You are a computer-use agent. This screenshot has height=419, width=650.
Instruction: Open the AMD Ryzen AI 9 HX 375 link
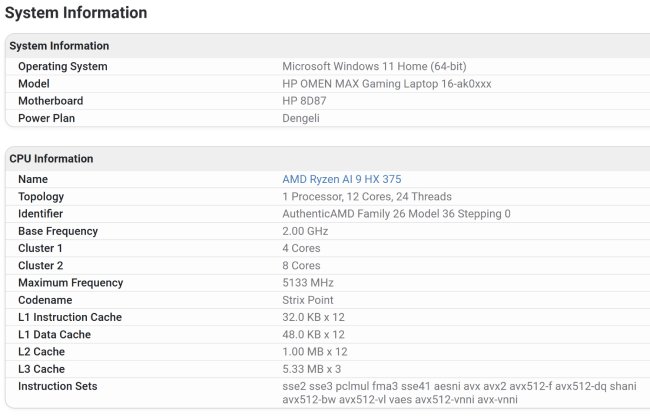[342, 179]
